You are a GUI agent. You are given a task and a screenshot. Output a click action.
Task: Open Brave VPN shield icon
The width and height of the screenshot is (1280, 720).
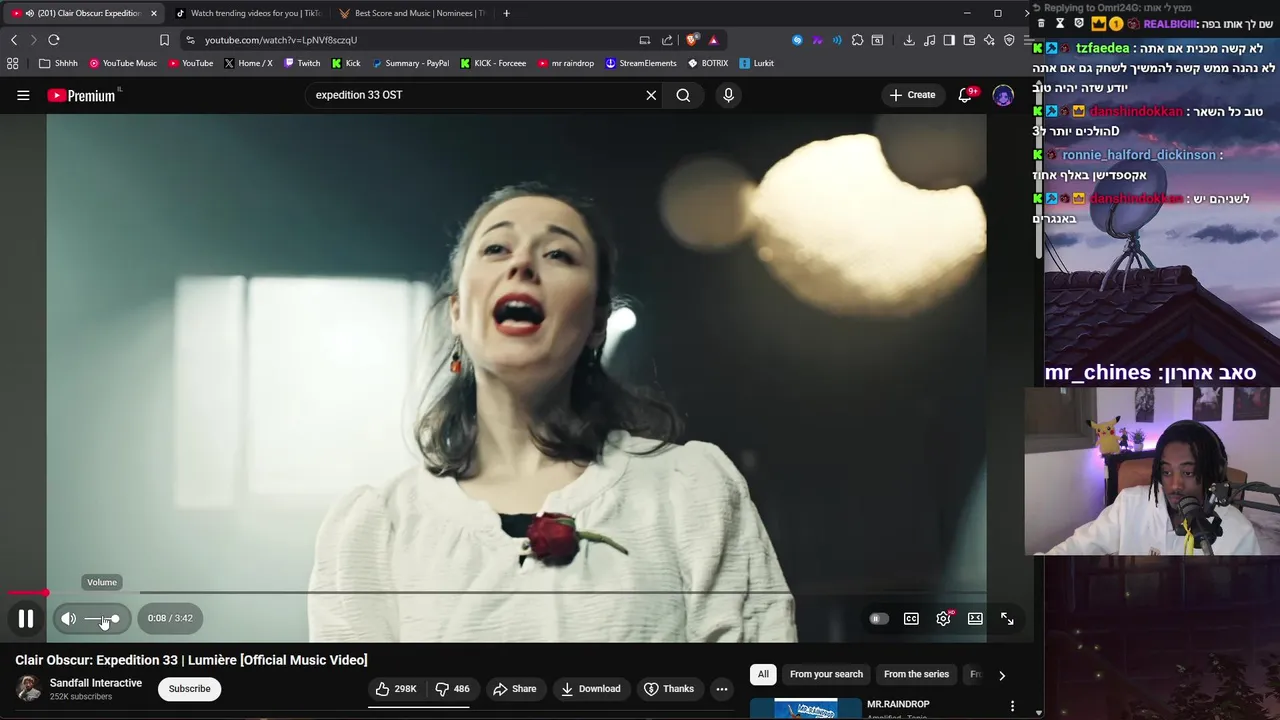1009,40
